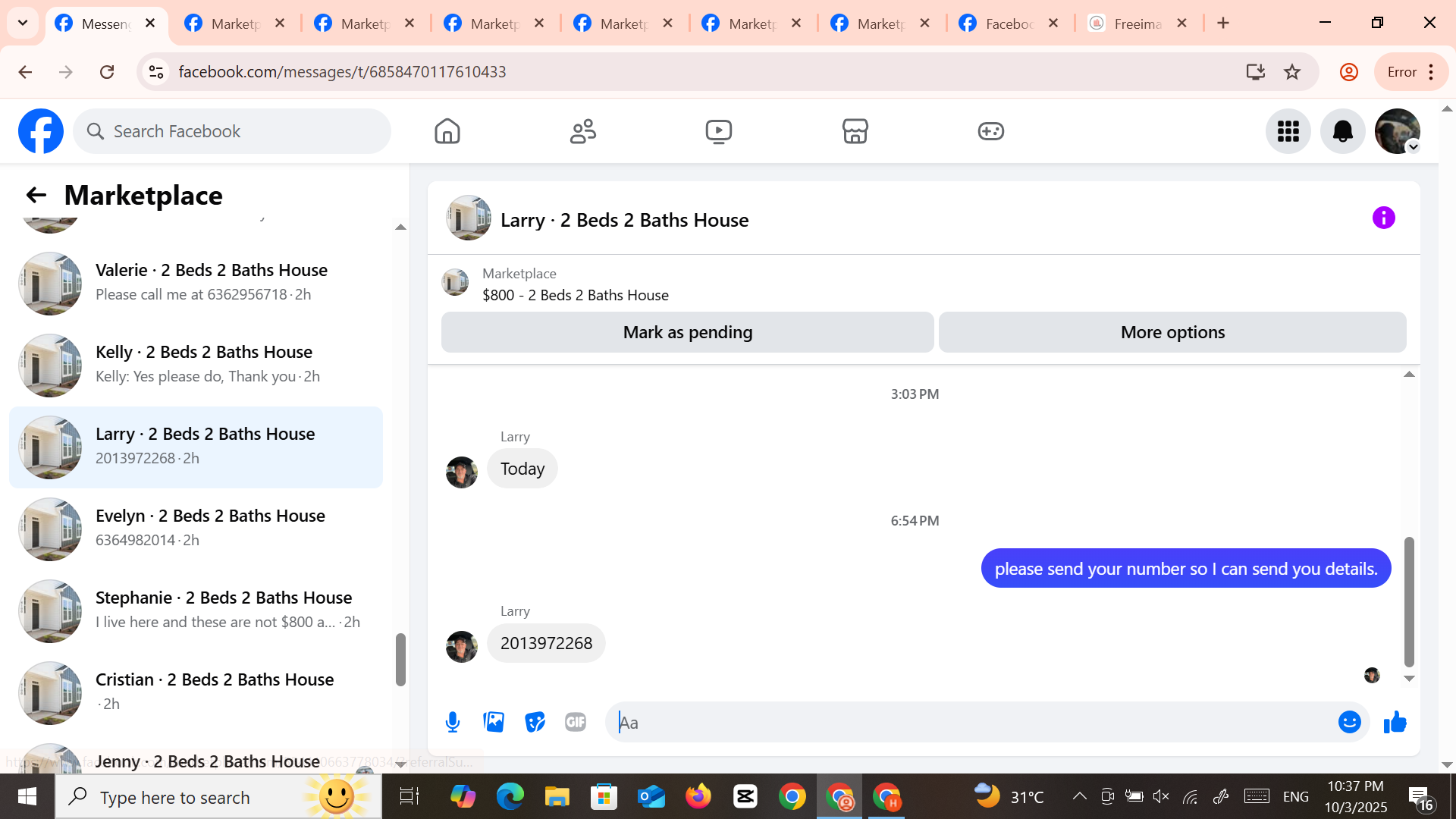The width and height of the screenshot is (1456, 819).
Task: Open a new browser tab
Action: pos(1223,24)
